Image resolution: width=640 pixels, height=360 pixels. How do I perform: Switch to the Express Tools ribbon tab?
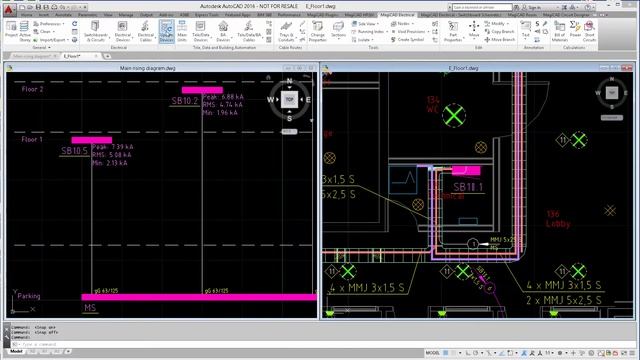207,15
